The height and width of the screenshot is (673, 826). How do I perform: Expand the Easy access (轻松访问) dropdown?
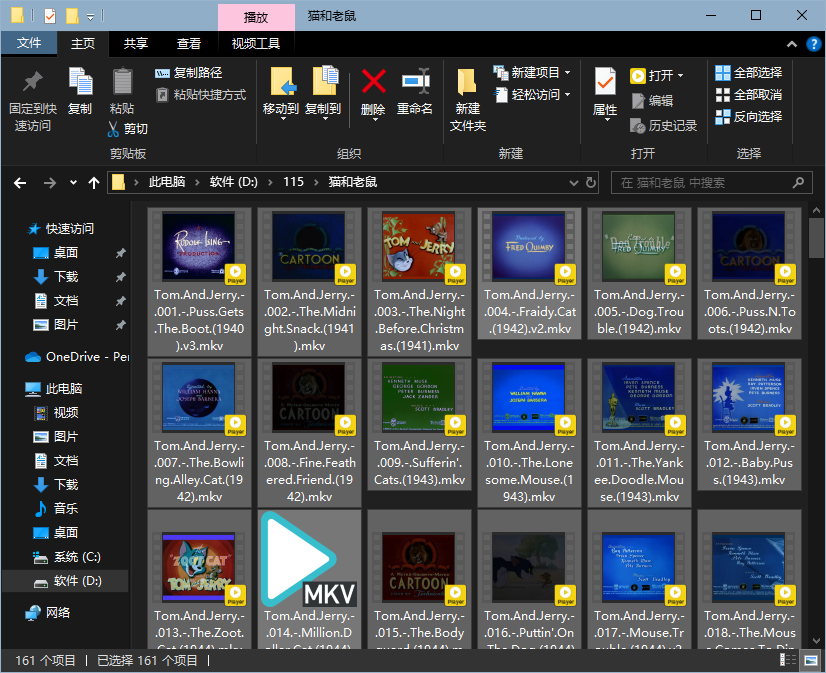click(x=567, y=95)
